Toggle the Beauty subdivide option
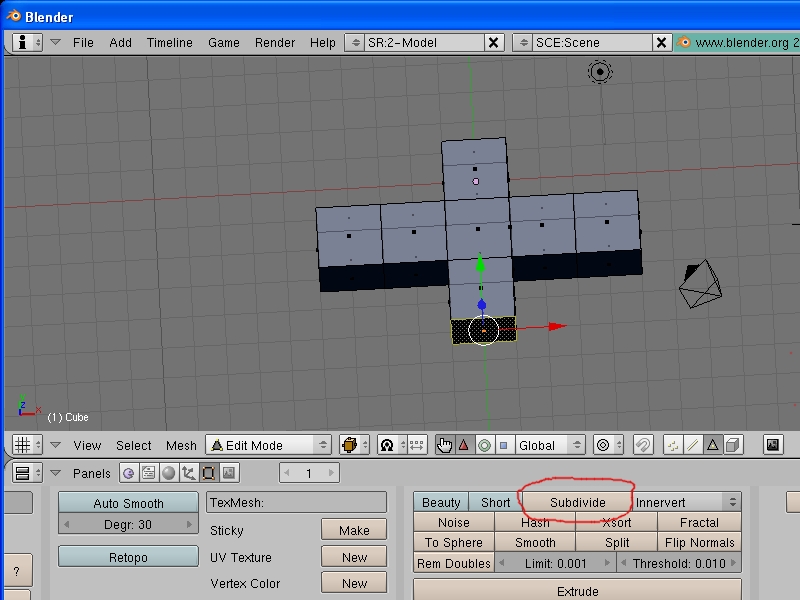Viewport: 800px width, 600px height. [x=441, y=503]
